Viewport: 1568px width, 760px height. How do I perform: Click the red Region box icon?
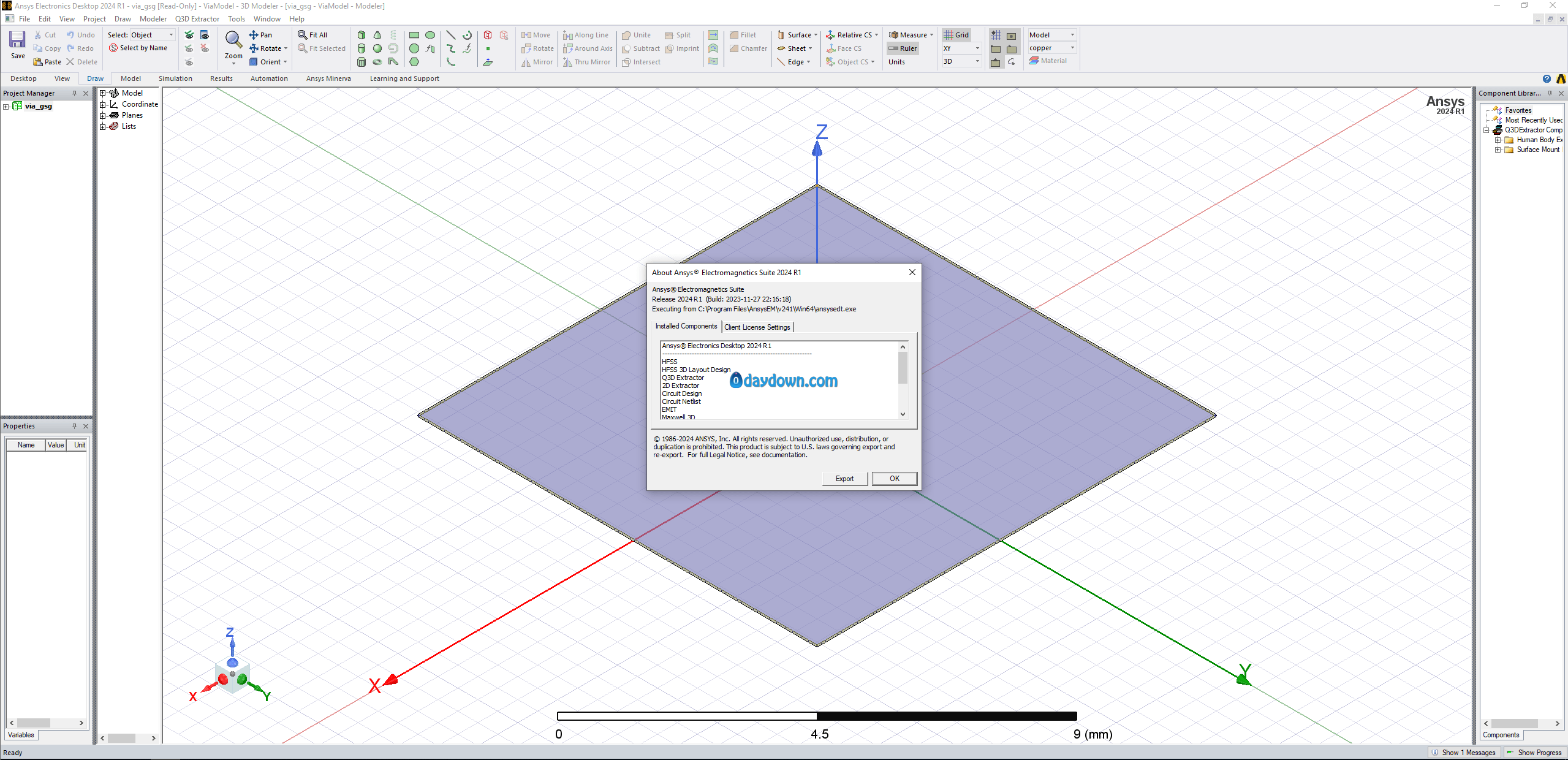point(488,35)
